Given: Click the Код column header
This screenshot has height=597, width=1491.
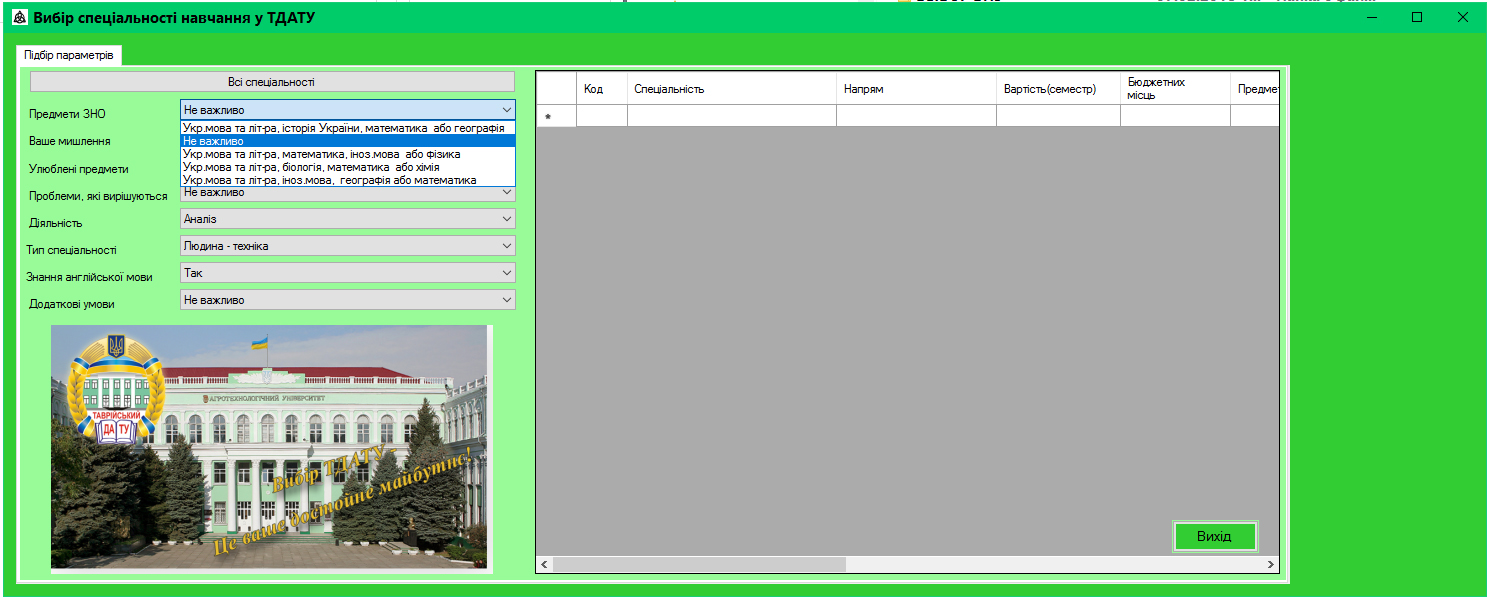Looking at the screenshot, I should click(x=602, y=89).
